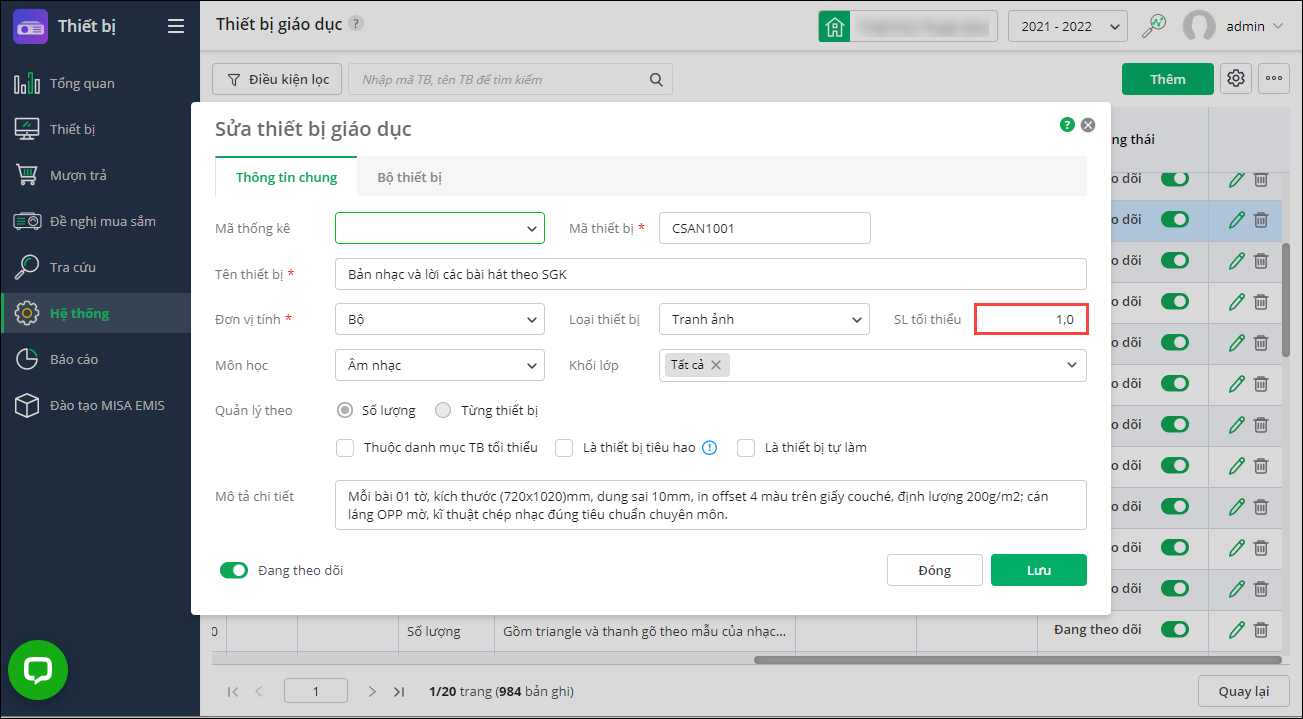This screenshot has height=719, width=1303.
Task: Click the green help icon in the dialog
Action: point(1067,125)
